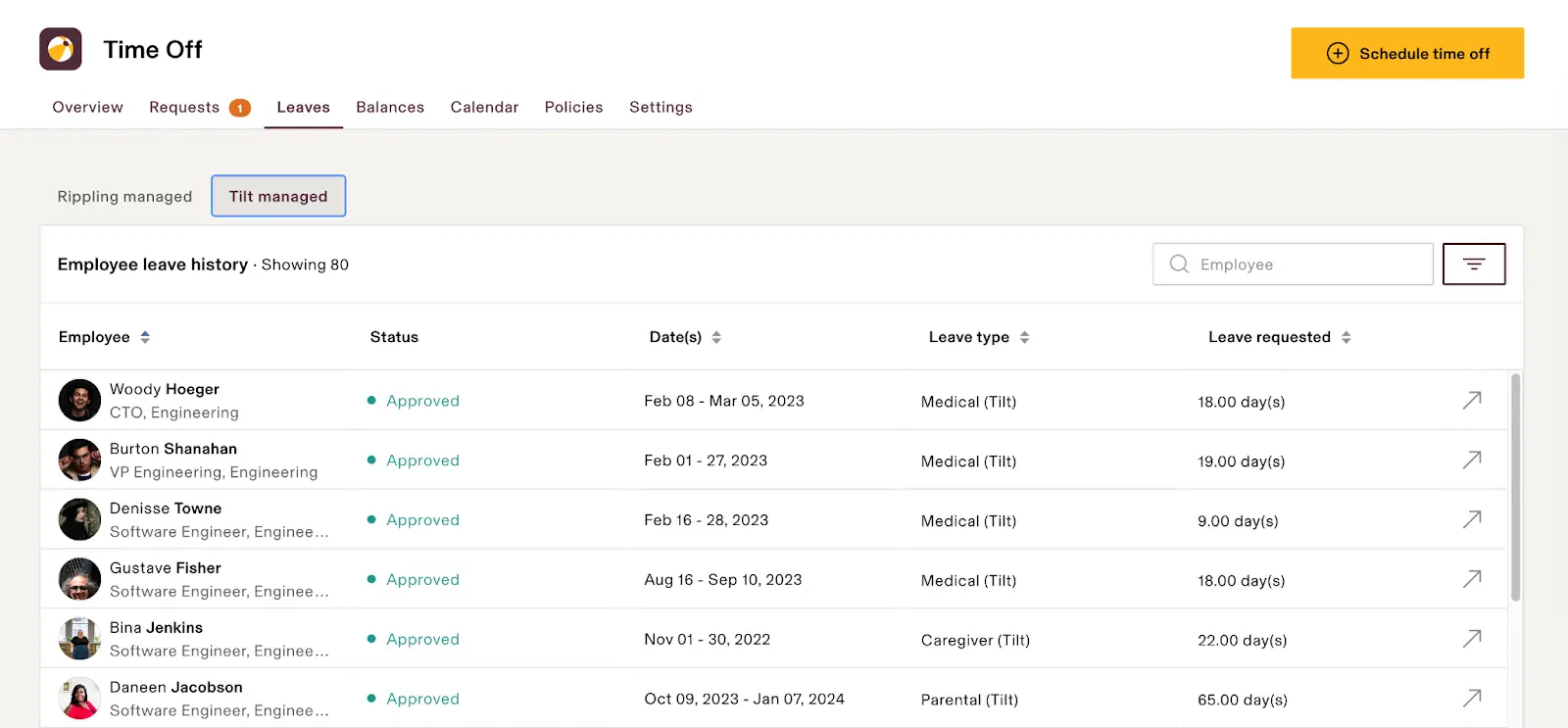Click Denisse Towne's profile photo
1568x728 pixels.
[79, 519]
